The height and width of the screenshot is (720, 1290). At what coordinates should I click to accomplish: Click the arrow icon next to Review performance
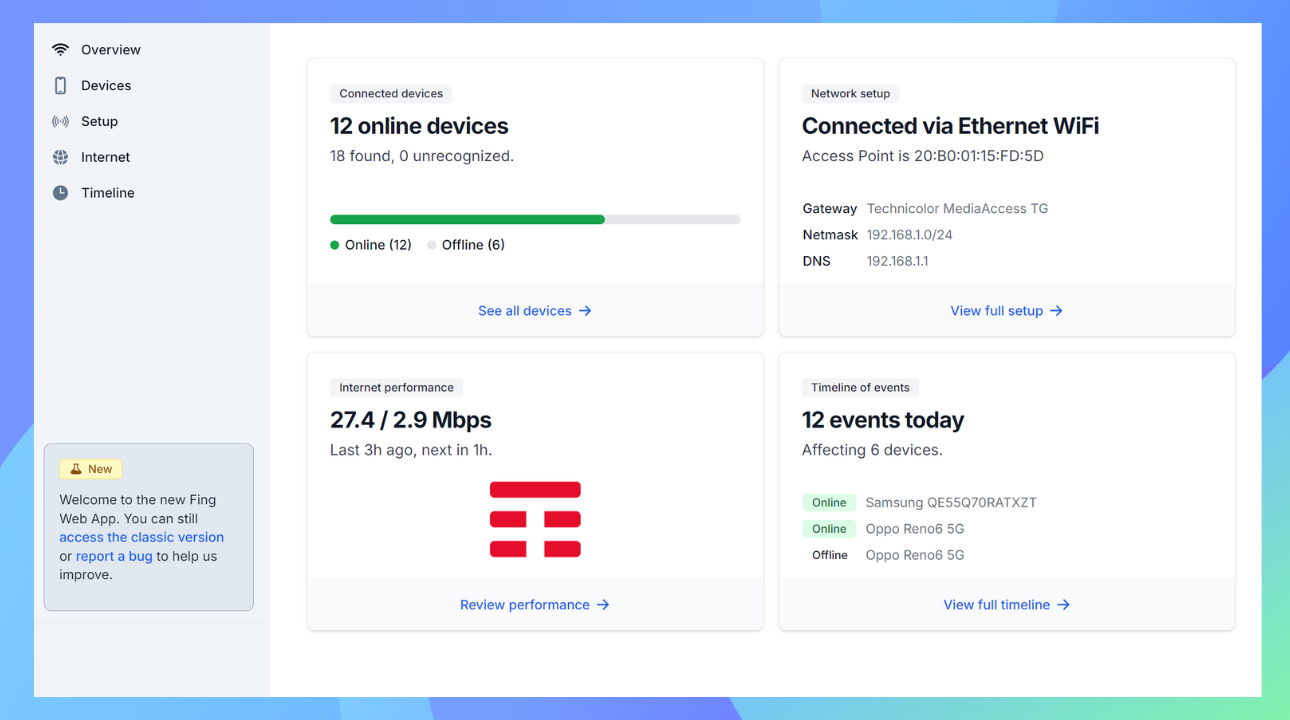[603, 605]
